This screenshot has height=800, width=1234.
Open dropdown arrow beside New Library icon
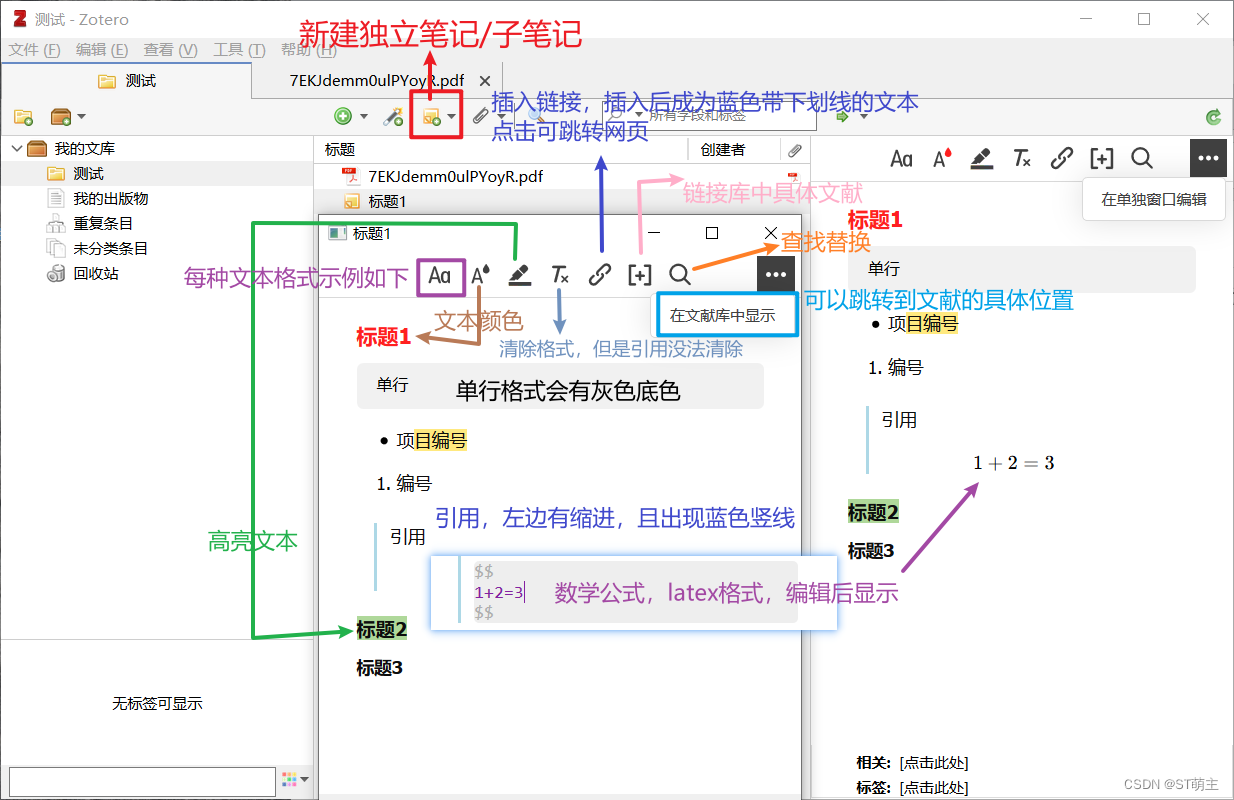pos(81,117)
